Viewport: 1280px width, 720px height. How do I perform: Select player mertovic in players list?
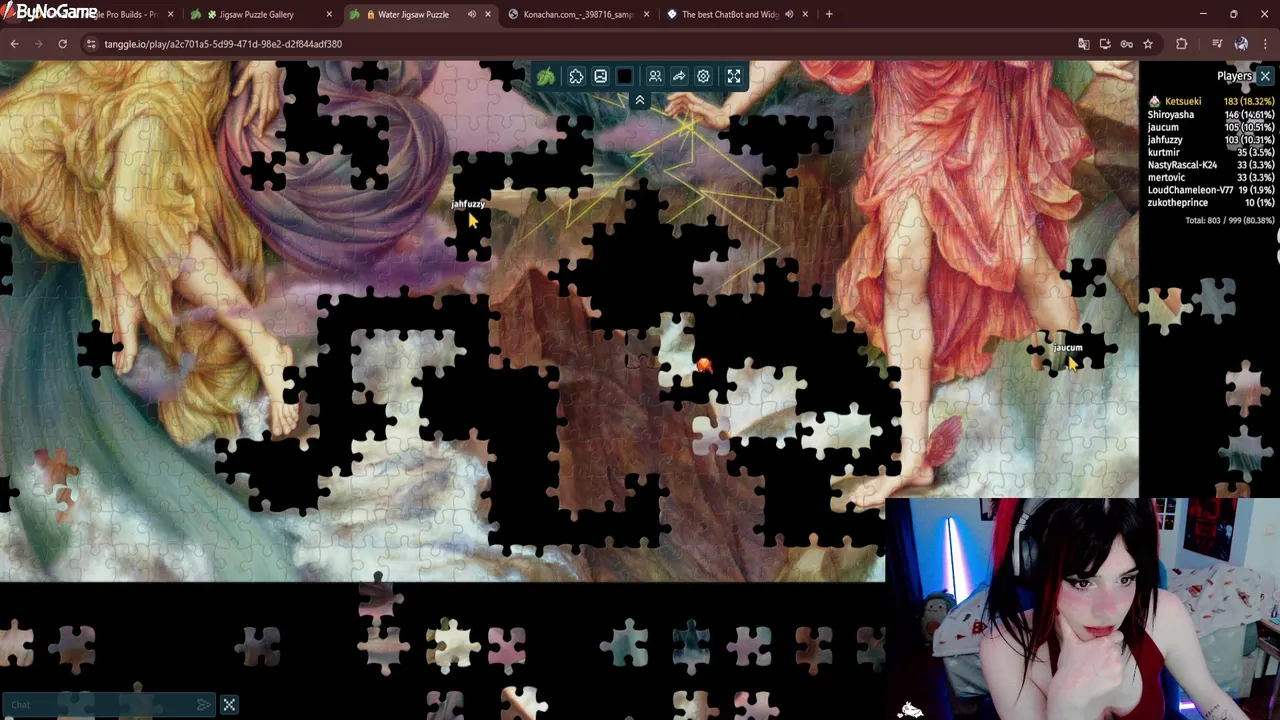[1166, 177]
